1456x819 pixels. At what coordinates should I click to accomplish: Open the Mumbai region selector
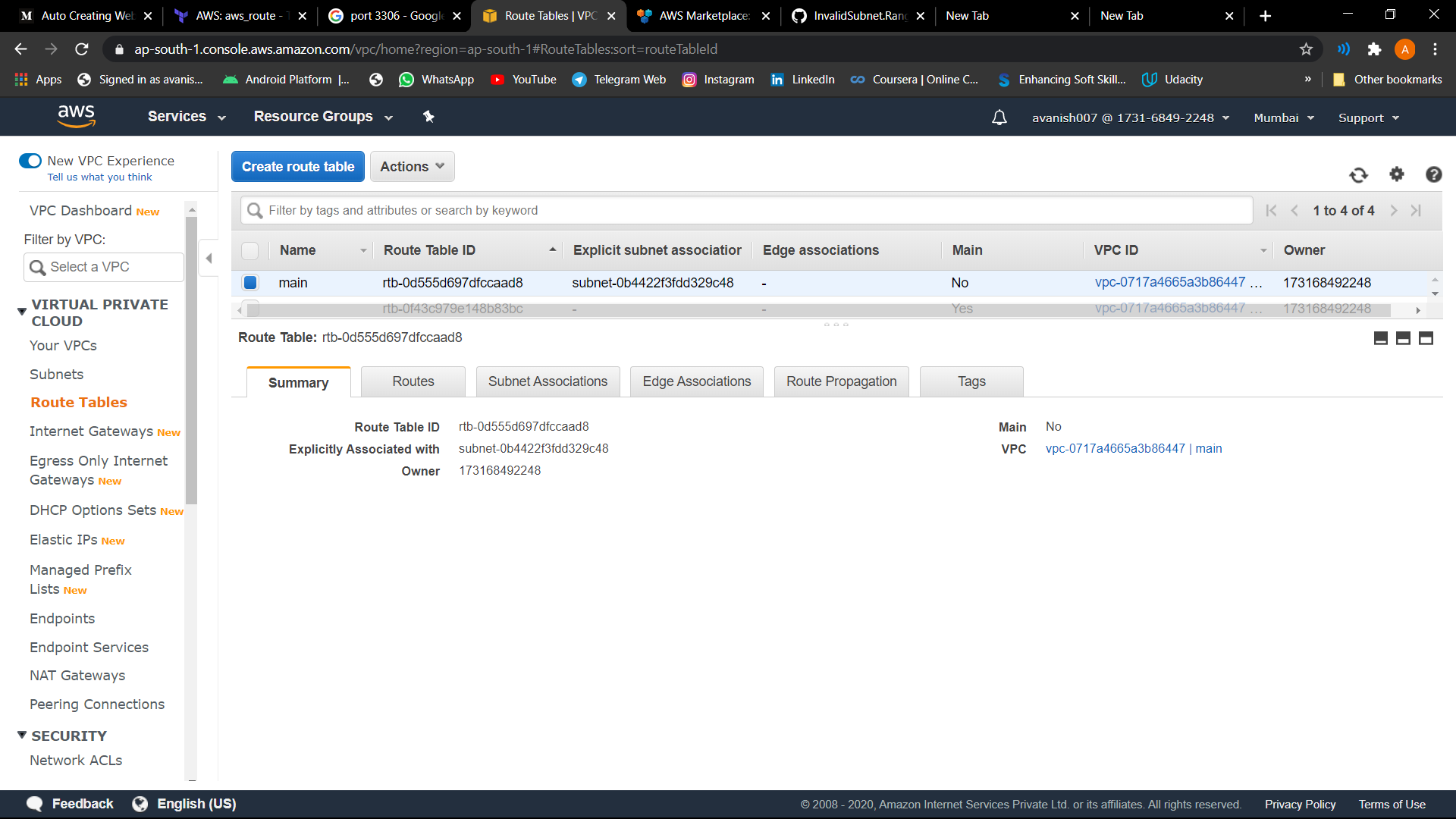[x=1283, y=118]
